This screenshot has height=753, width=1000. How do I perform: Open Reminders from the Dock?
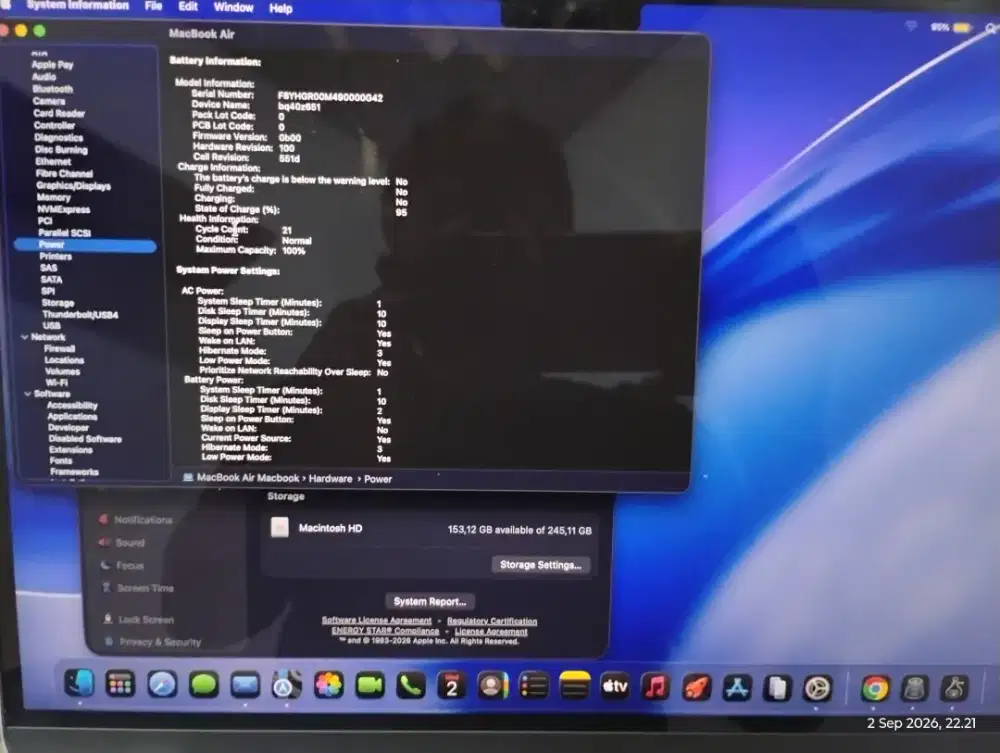point(533,687)
